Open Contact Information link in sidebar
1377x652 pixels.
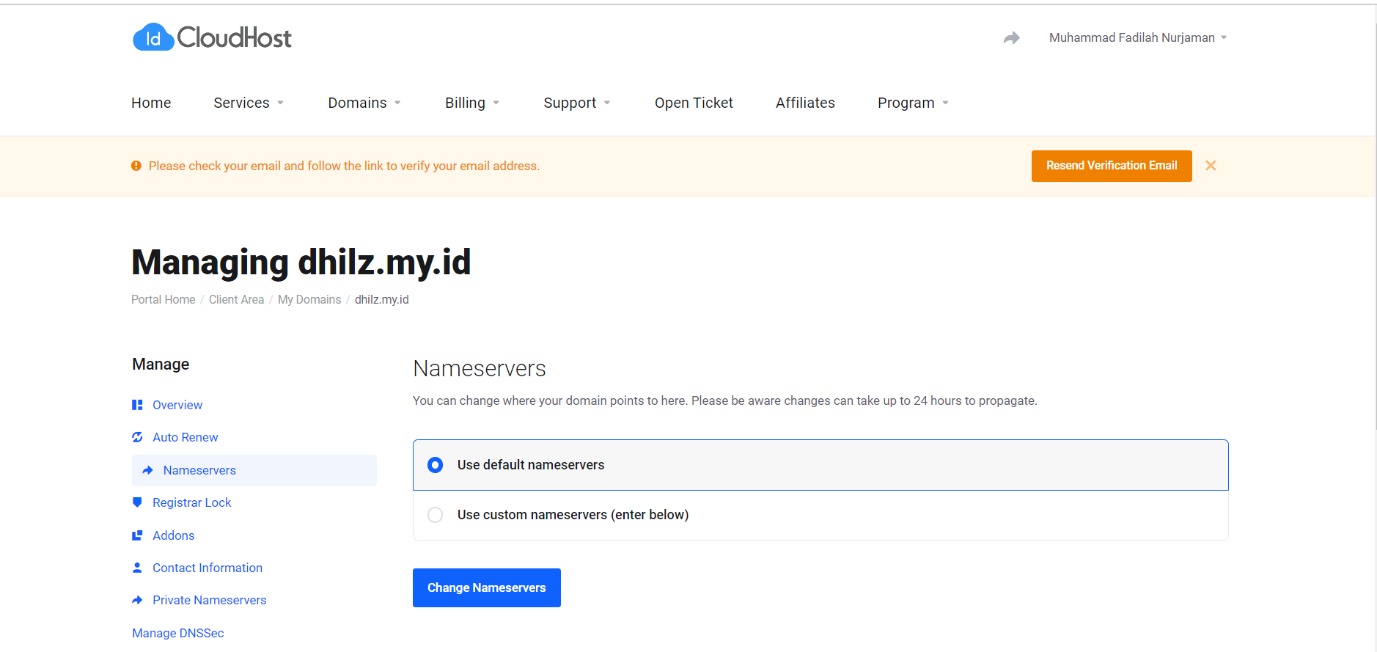click(x=207, y=567)
